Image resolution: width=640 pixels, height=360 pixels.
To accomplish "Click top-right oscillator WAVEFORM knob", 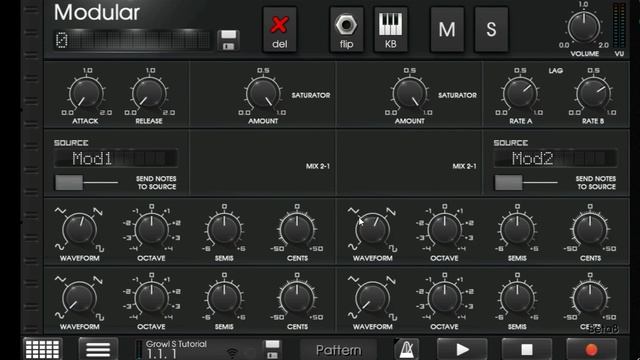I will coord(373,229).
